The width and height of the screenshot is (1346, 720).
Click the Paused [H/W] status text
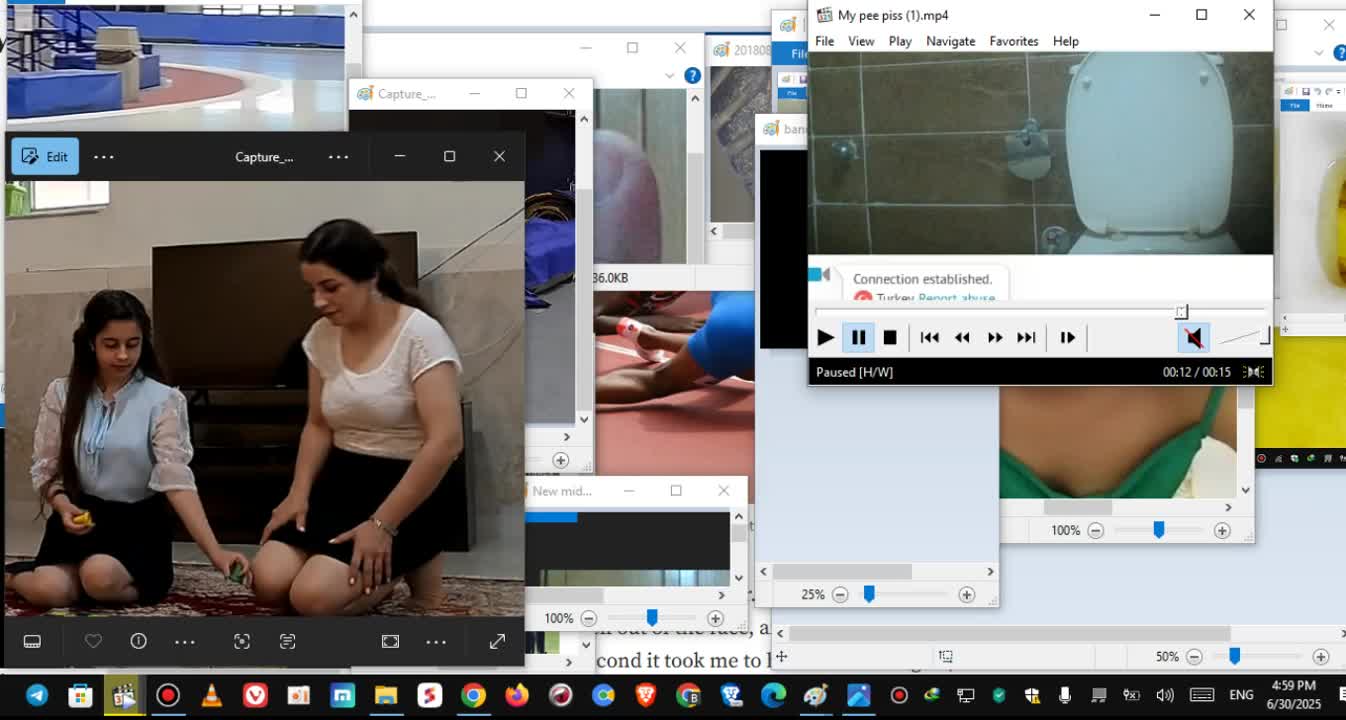pyautogui.click(x=854, y=372)
